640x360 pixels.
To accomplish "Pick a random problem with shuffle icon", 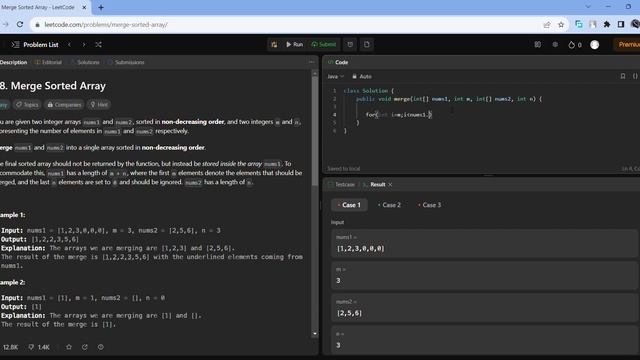I will coord(98,44).
